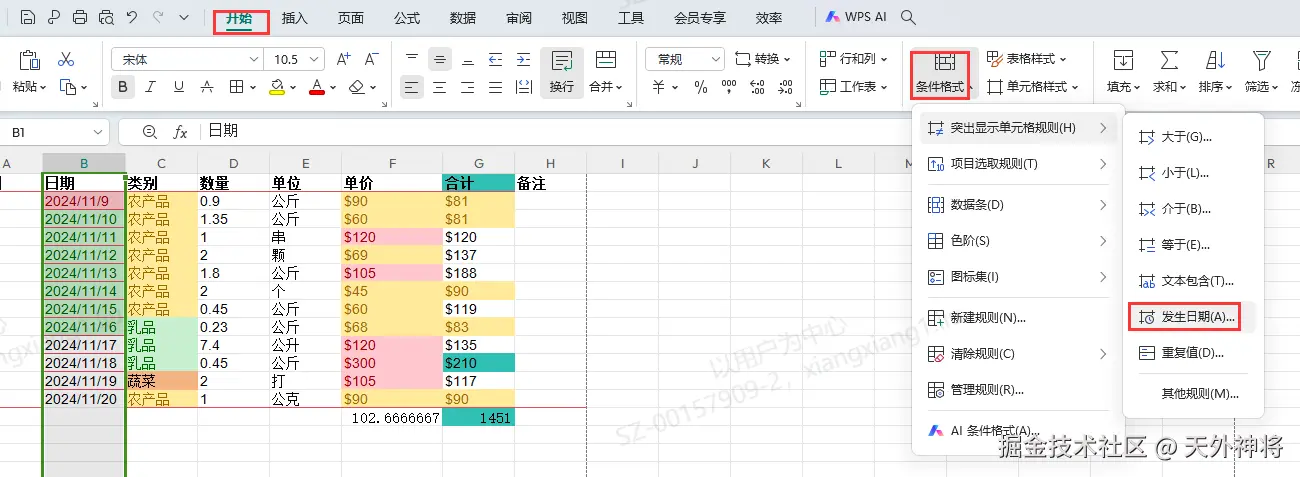
Task: Click the percent style icon
Action: pos(701,87)
